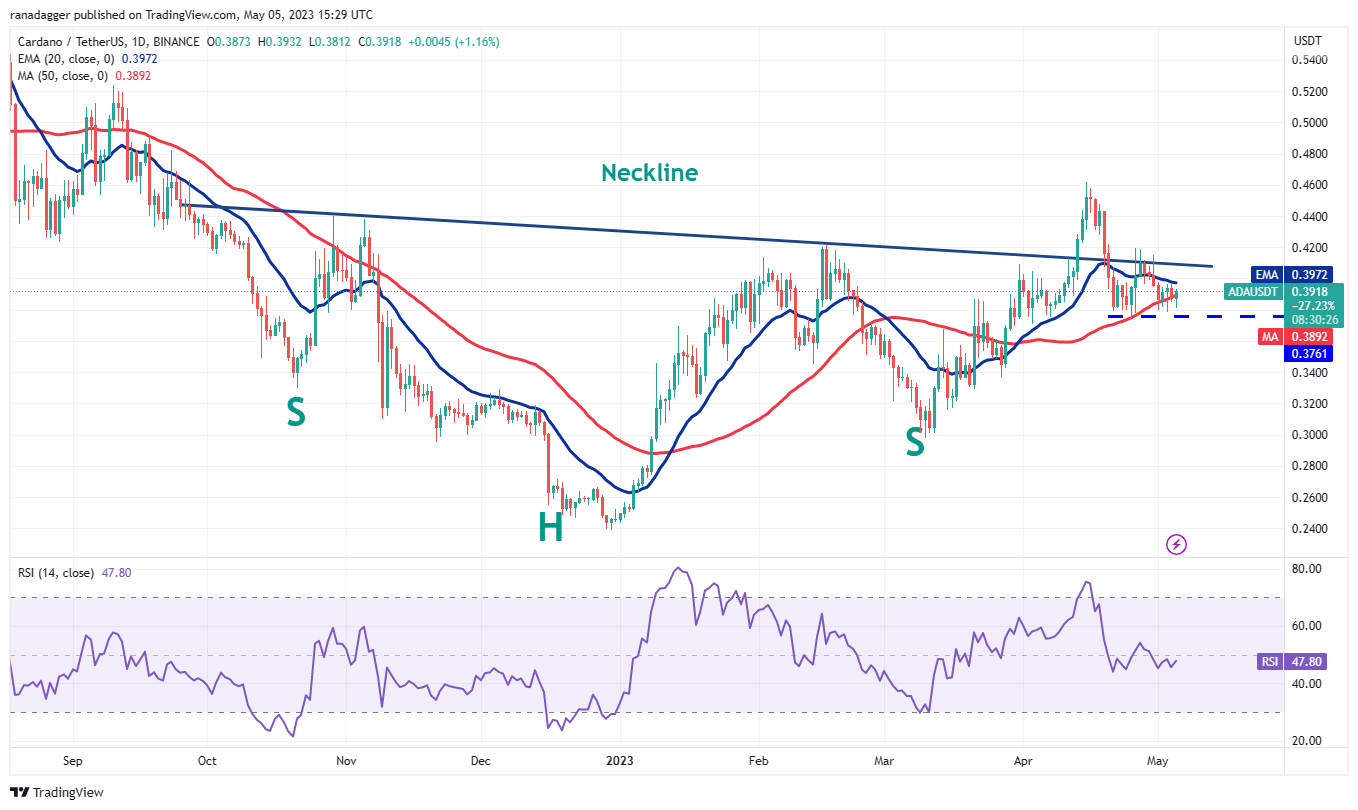Screen dimensions: 1358x810
Task: Select the left S shoulder label
Action: click(296, 413)
